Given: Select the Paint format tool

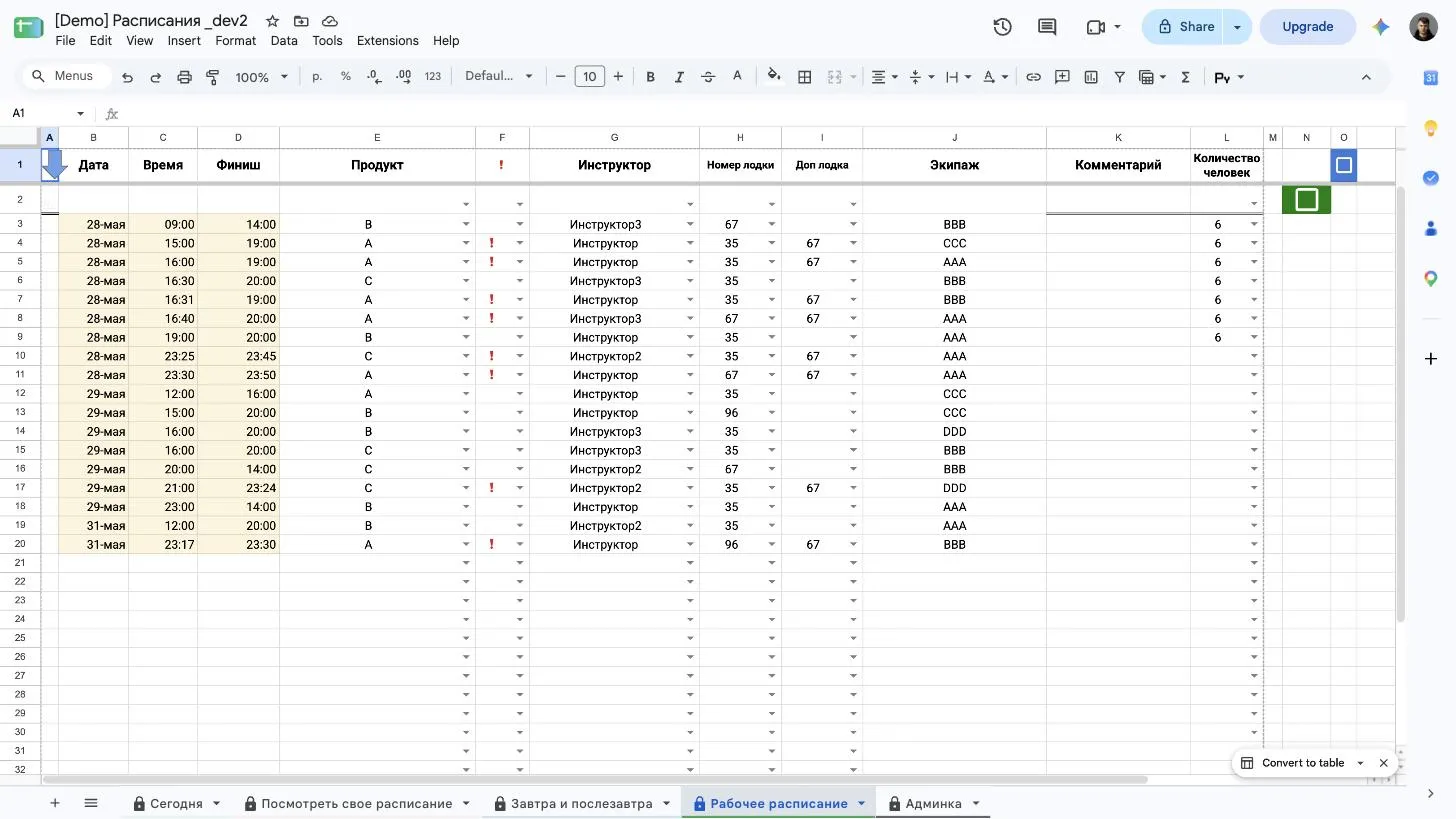Looking at the screenshot, I should 212,77.
